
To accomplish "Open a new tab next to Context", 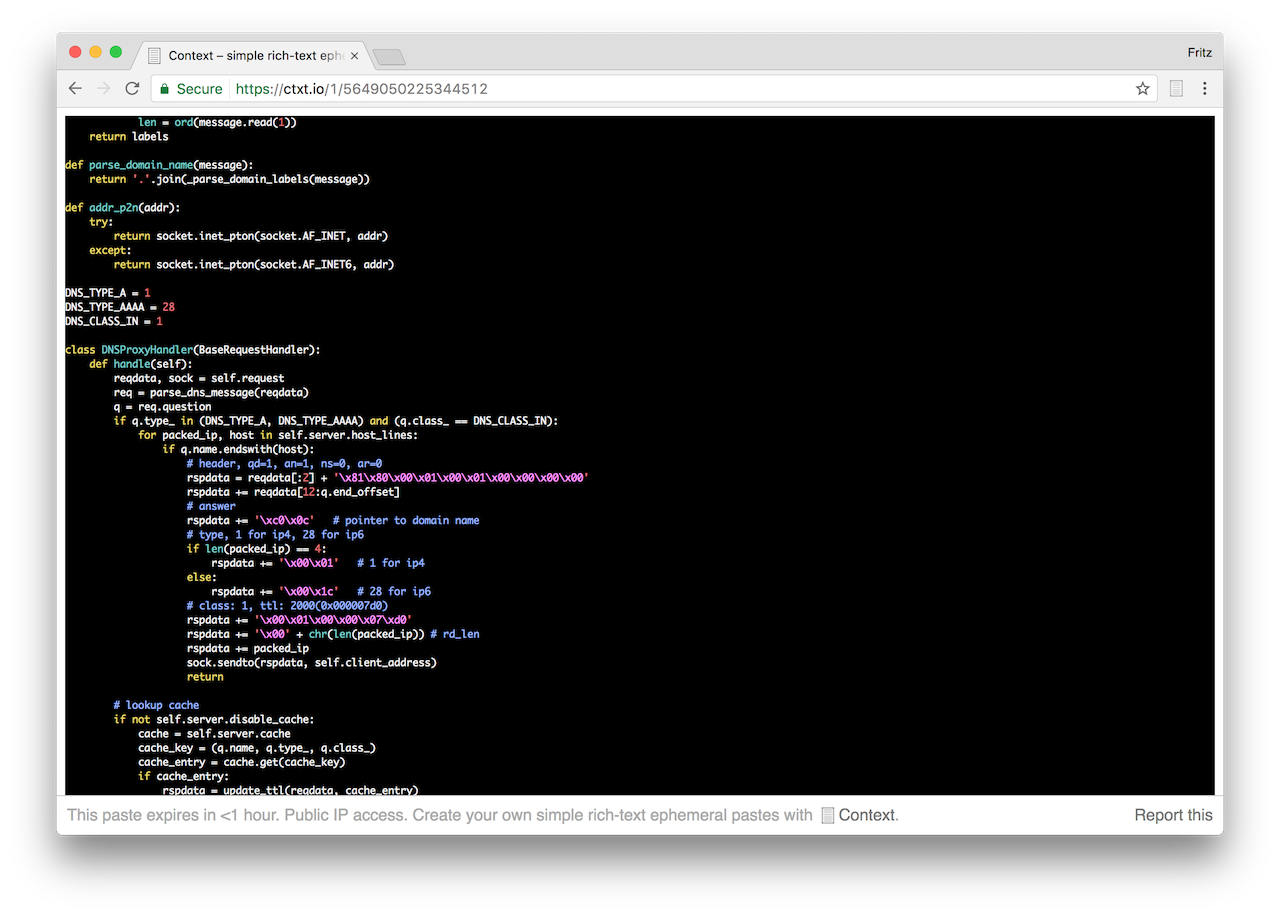I will coord(388,56).
